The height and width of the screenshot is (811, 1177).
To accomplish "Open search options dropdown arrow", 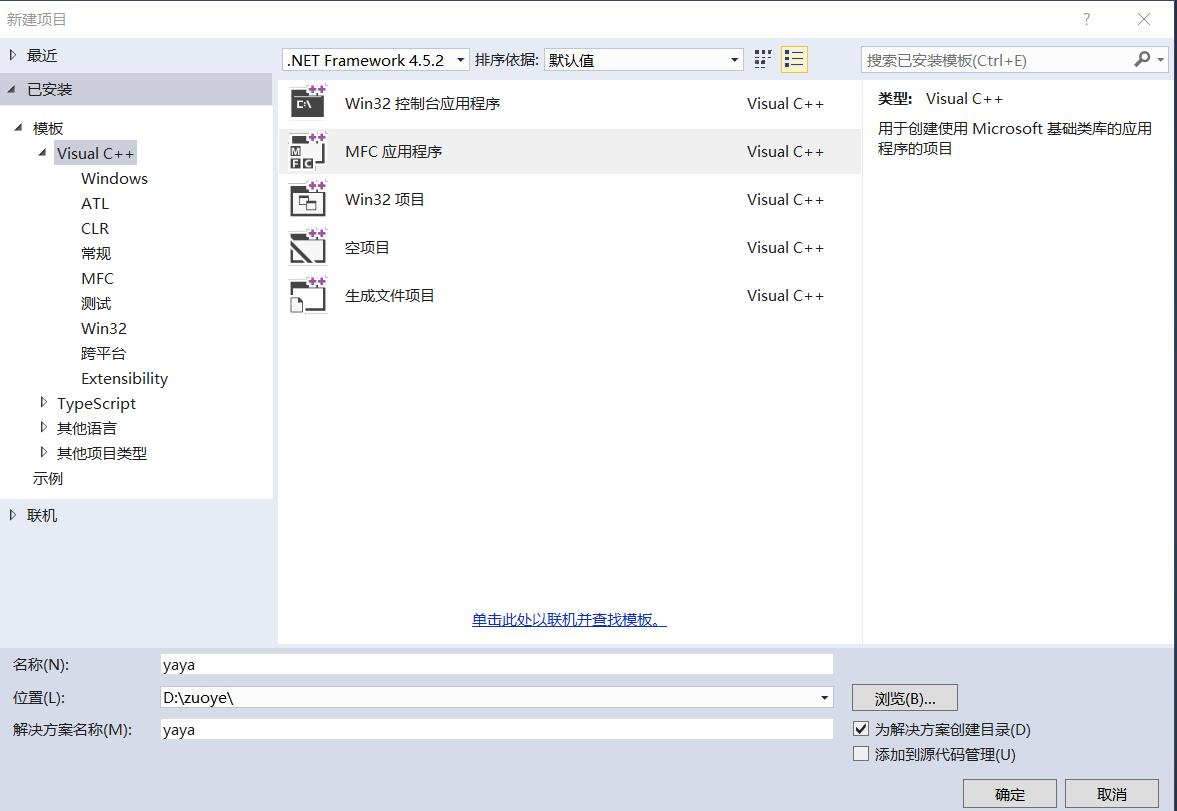I will tap(1160, 59).
